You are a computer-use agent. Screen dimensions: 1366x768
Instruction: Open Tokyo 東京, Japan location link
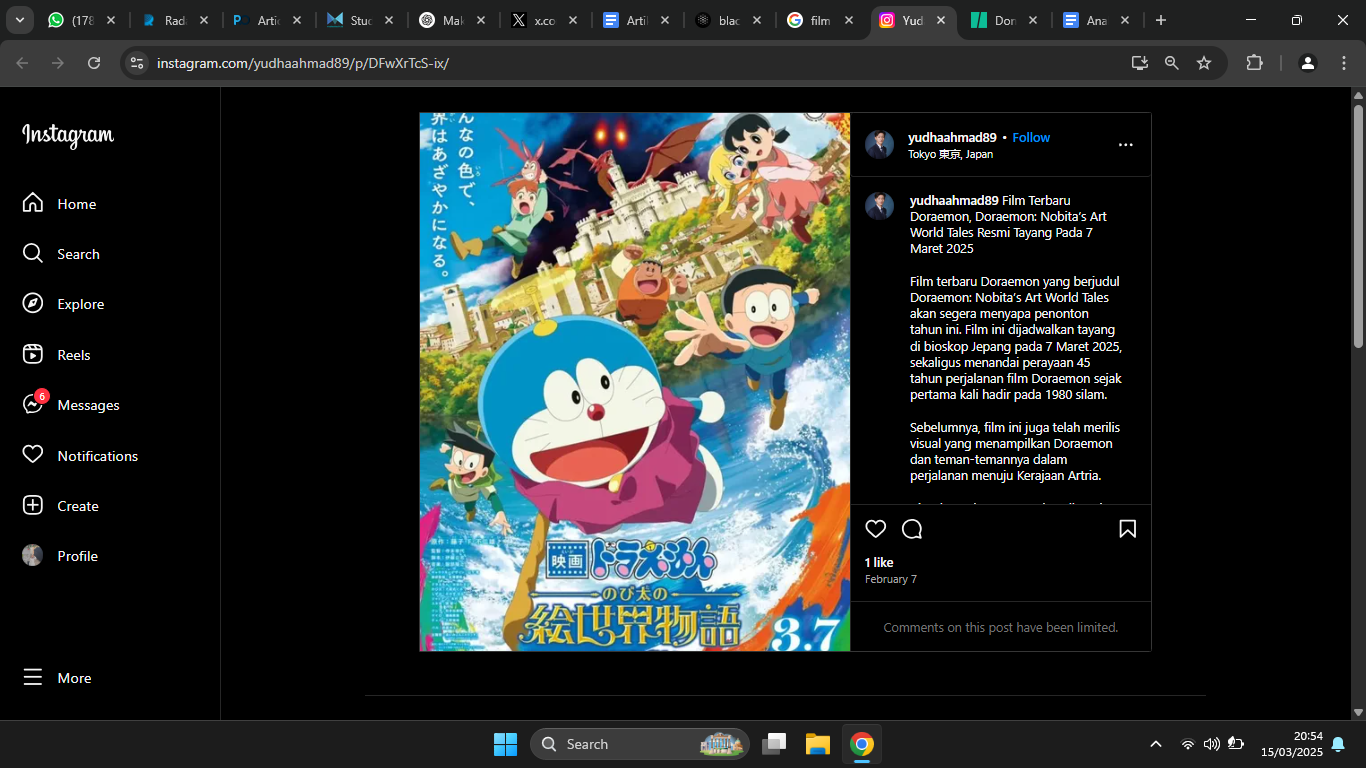tap(950, 155)
